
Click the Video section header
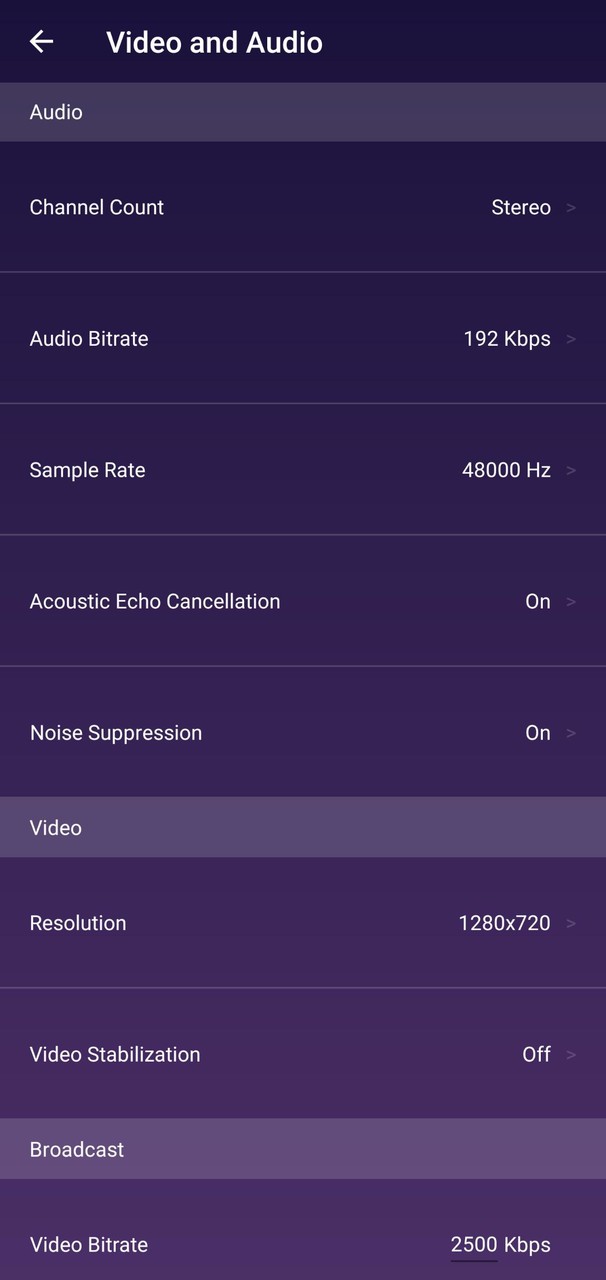(x=56, y=827)
